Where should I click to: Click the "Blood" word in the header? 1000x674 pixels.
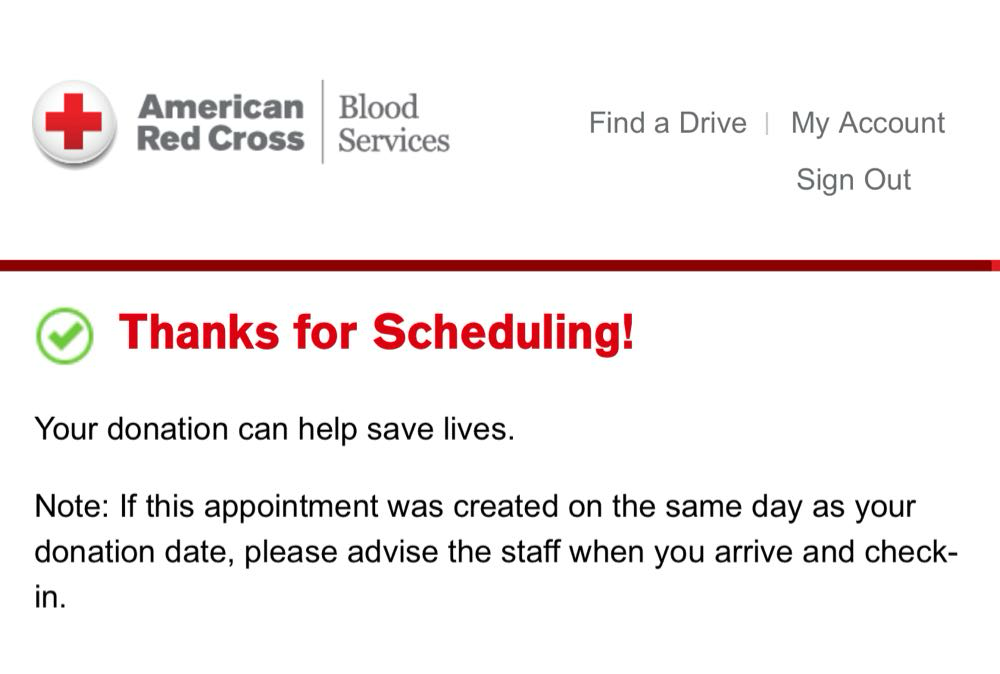(x=378, y=106)
